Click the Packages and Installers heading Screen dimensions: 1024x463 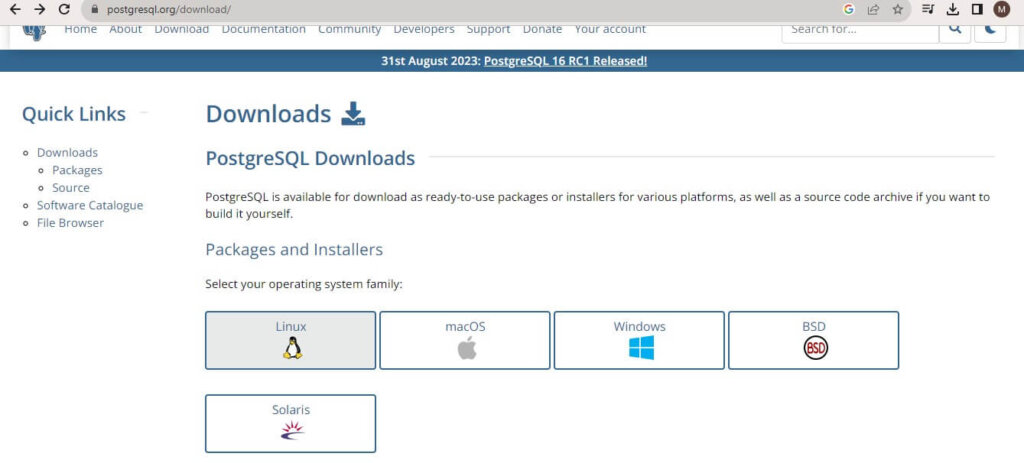tap(294, 250)
